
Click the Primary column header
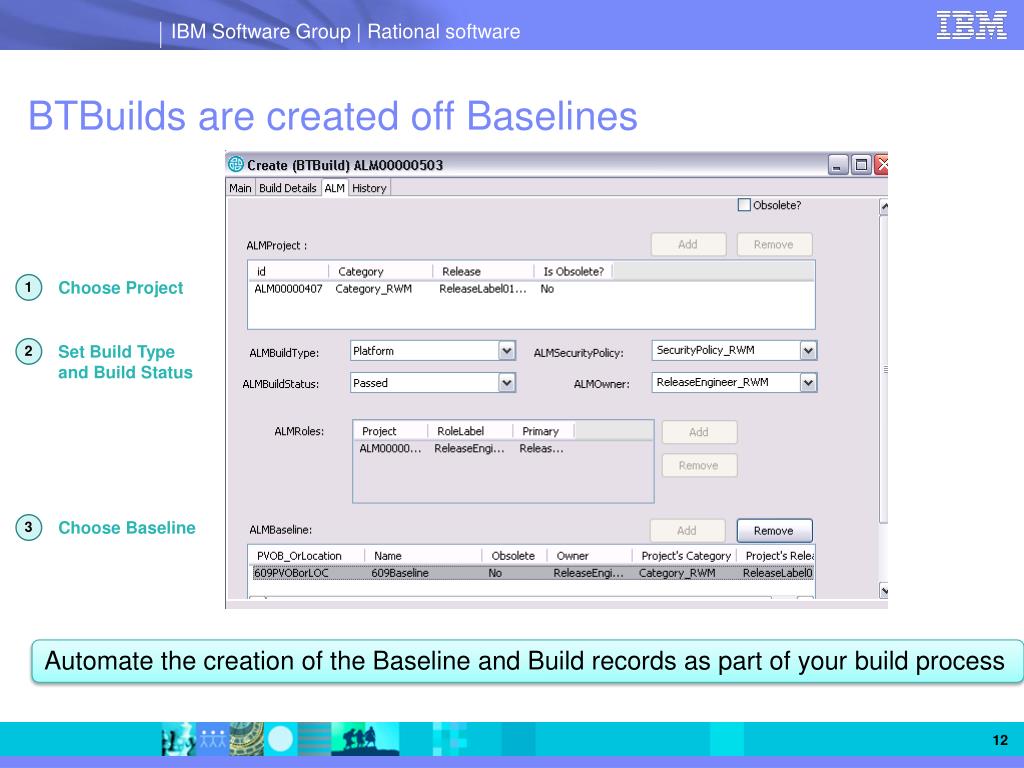point(543,431)
